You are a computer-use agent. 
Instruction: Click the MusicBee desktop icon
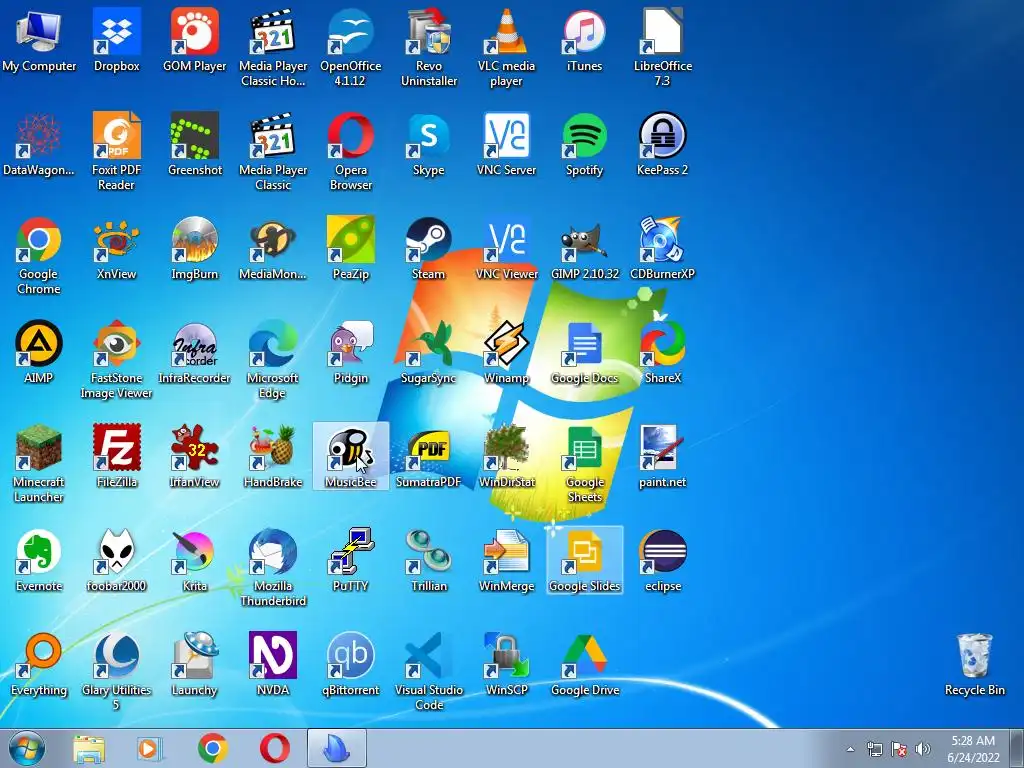click(351, 456)
